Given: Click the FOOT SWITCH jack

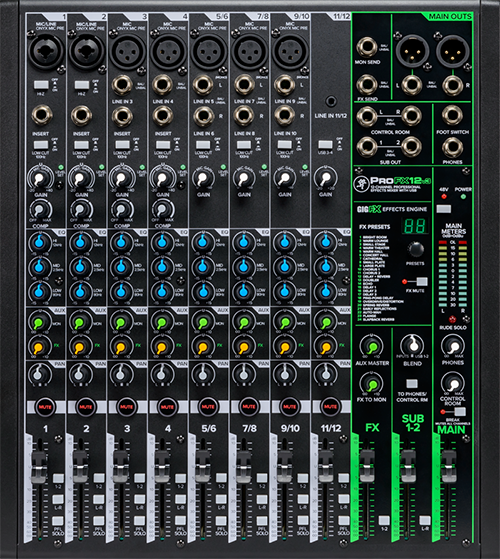Looking at the screenshot, I should click(452, 116).
